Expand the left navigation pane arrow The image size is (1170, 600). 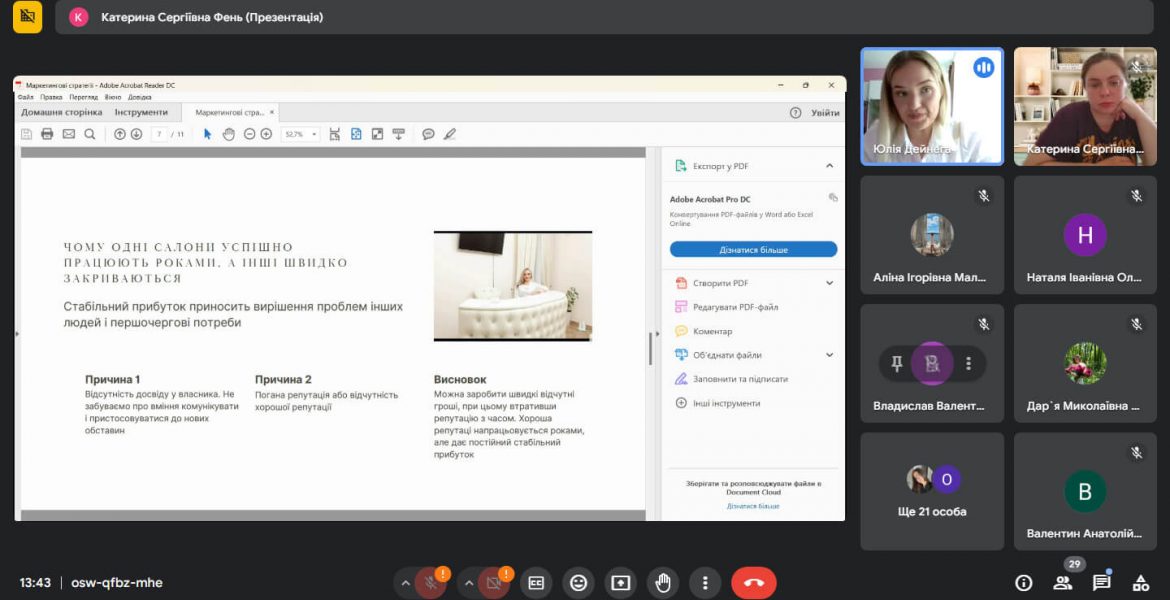17,334
